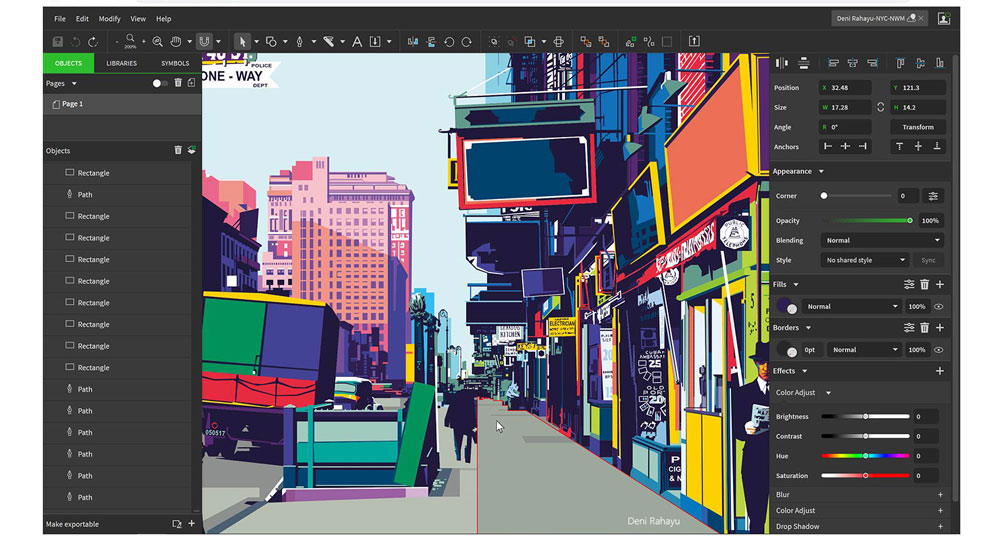Click the Snapping magnet icon

pyautogui.click(x=204, y=41)
